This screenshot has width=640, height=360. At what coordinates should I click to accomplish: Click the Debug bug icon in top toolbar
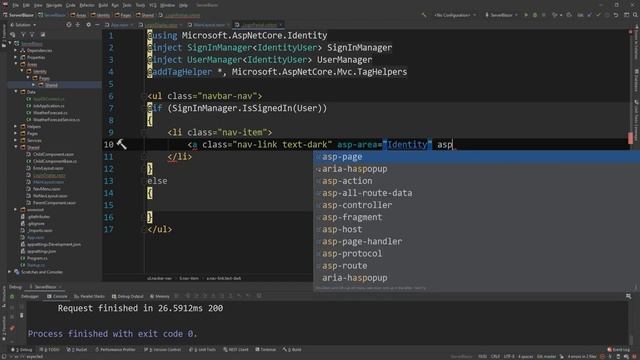[535, 15]
